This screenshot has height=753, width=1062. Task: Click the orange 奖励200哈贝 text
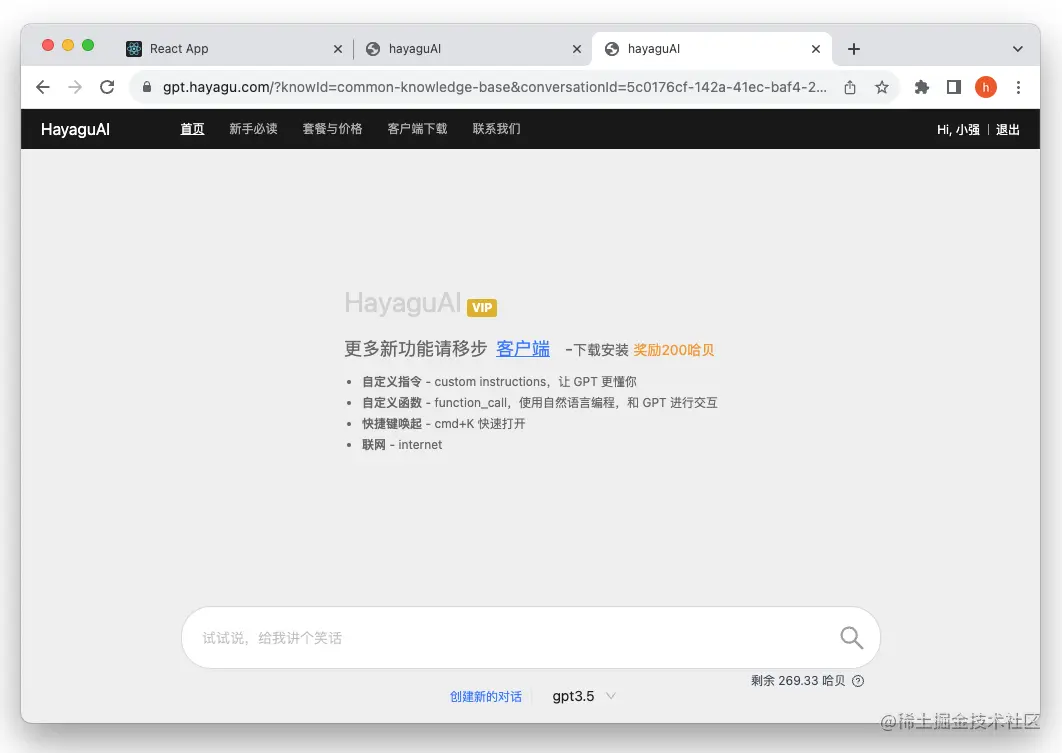click(x=673, y=350)
